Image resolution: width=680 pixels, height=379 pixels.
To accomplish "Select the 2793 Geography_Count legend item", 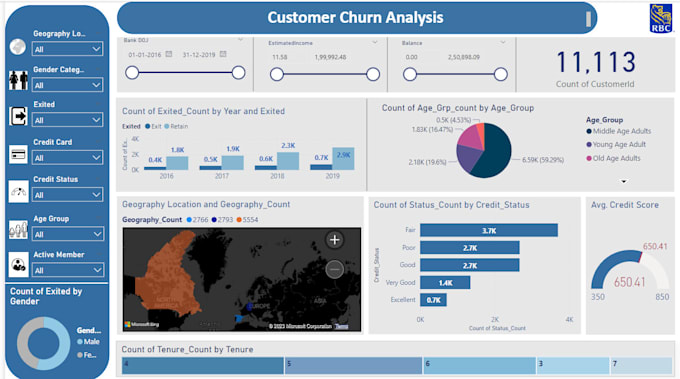I will click(x=222, y=220).
